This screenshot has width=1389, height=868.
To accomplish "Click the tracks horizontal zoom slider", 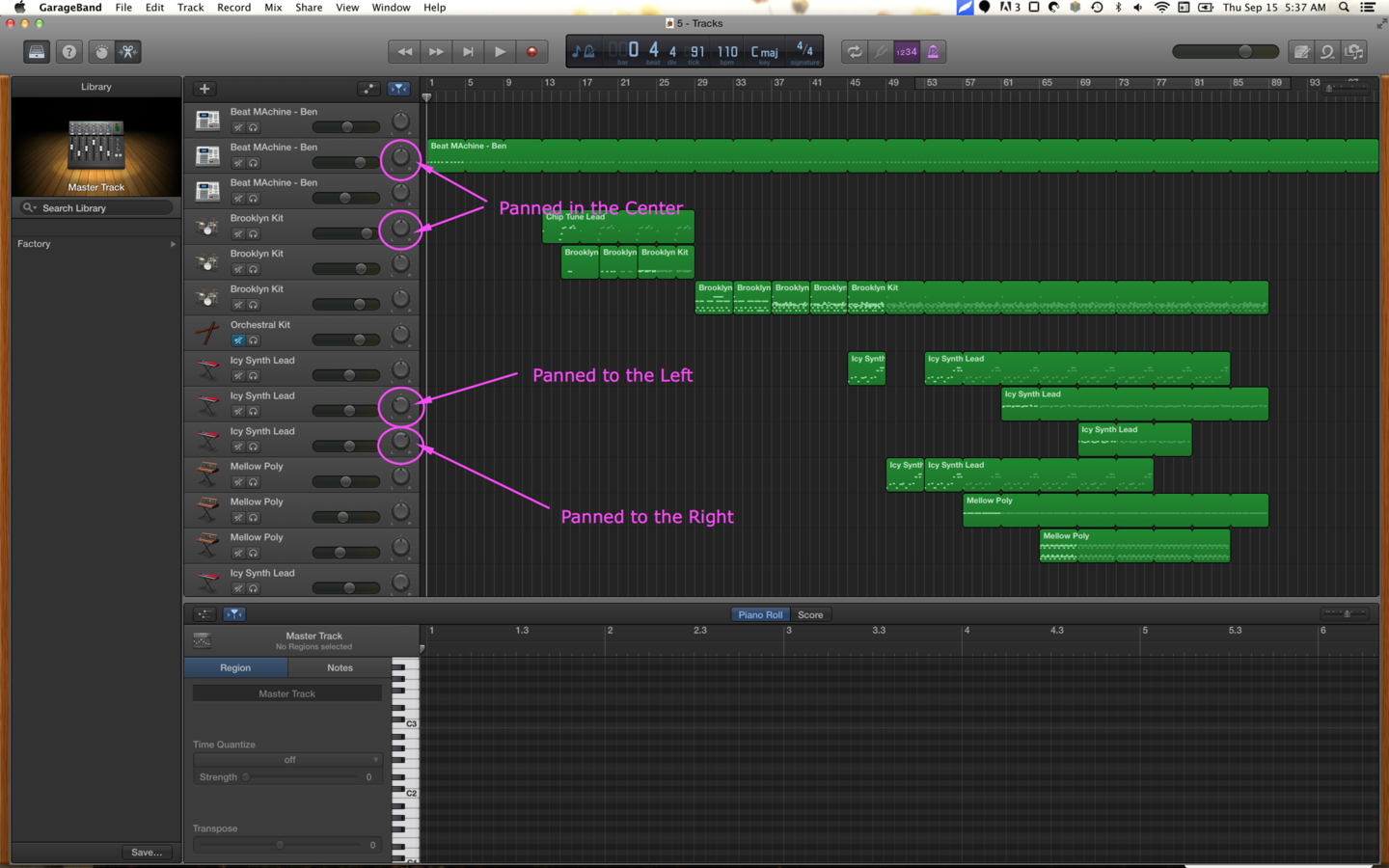I will pyautogui.click(x=1347, y=89).
